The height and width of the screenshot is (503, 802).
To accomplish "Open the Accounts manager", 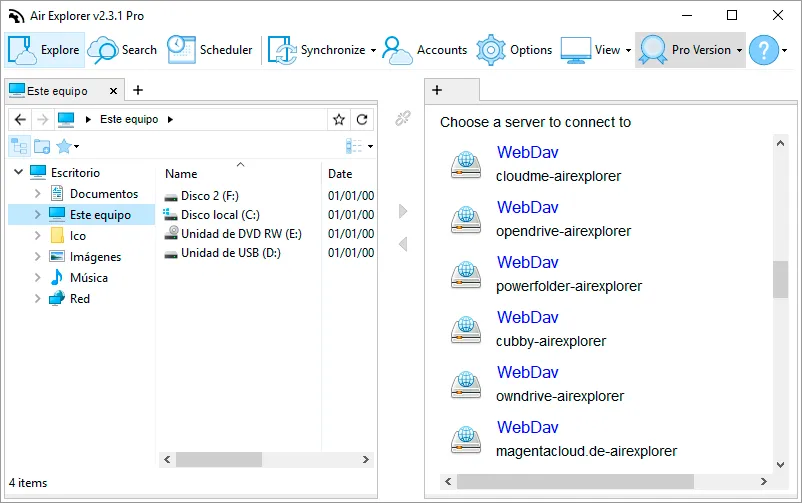I will (x=425, y=50).
